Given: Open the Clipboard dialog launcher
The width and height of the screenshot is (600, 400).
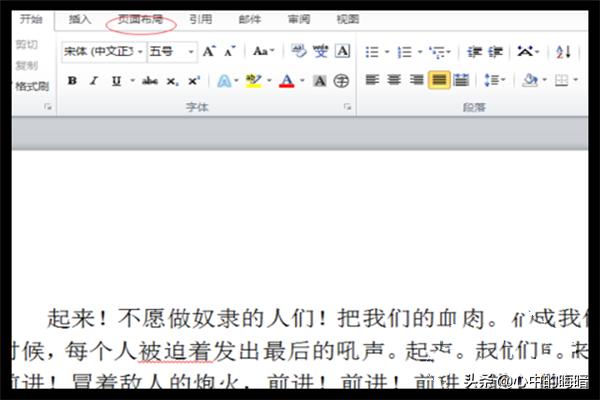Looking at the screenshot, I should 48,107.
